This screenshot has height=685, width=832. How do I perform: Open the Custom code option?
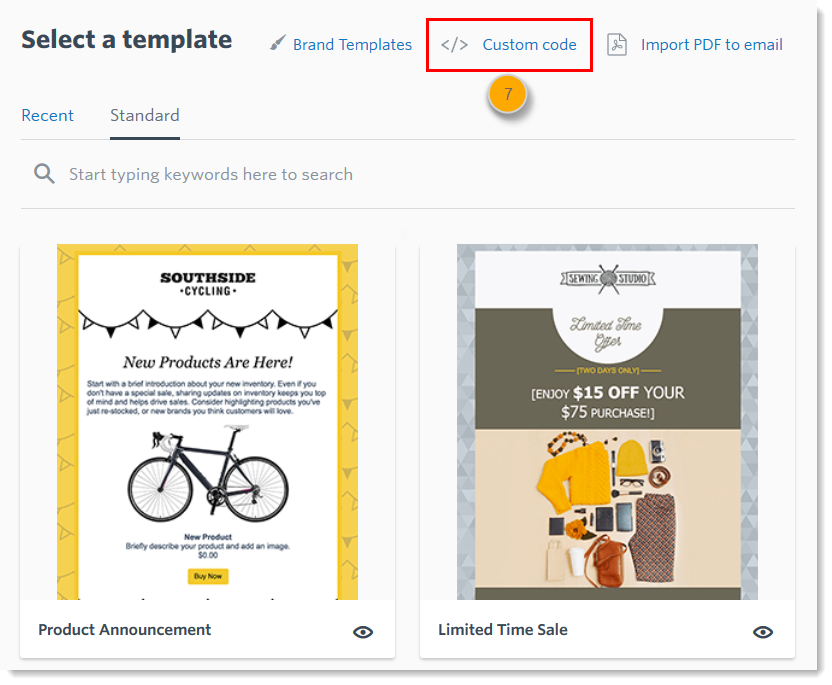(529, 44)
